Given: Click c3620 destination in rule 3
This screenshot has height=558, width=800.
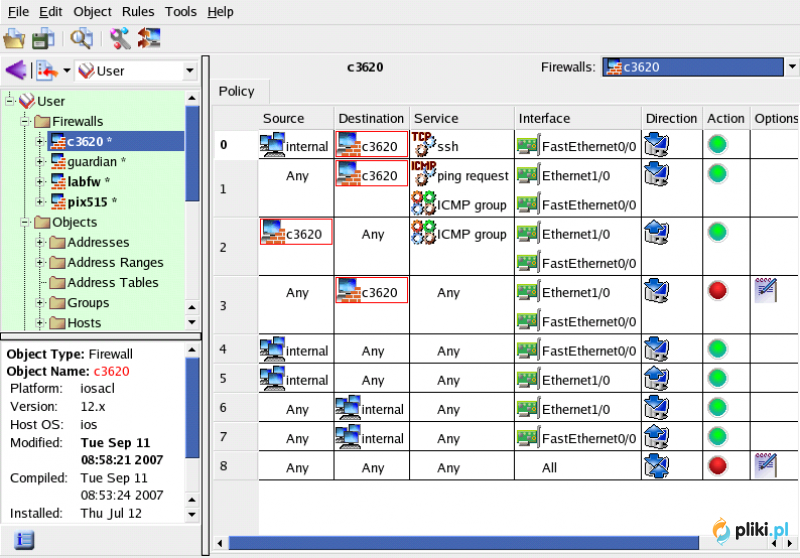Looking at the screenshot, I should tap(371, 290).
